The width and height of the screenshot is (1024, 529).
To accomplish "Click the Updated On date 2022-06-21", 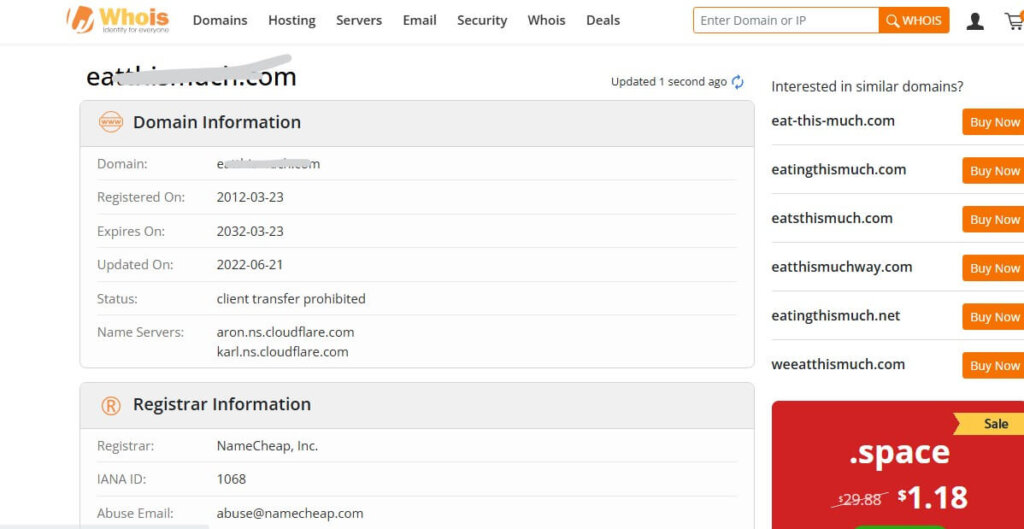I will coord(250,265).
